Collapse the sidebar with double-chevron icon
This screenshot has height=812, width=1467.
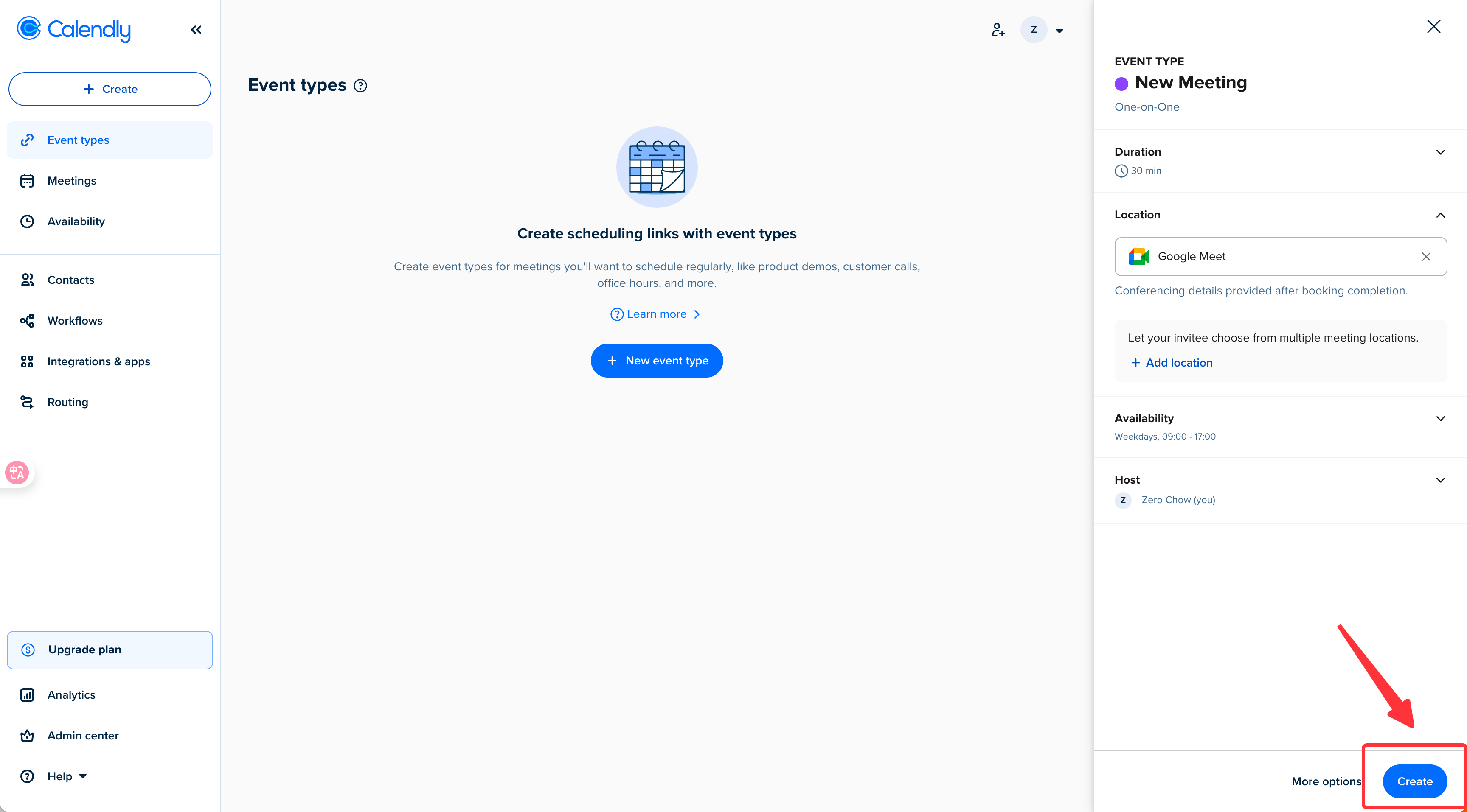pos(196,30)
